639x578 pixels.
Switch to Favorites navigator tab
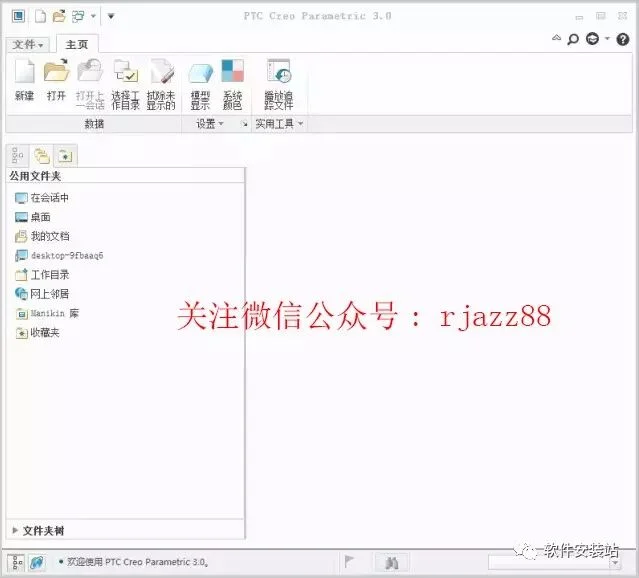coord(66,155)
